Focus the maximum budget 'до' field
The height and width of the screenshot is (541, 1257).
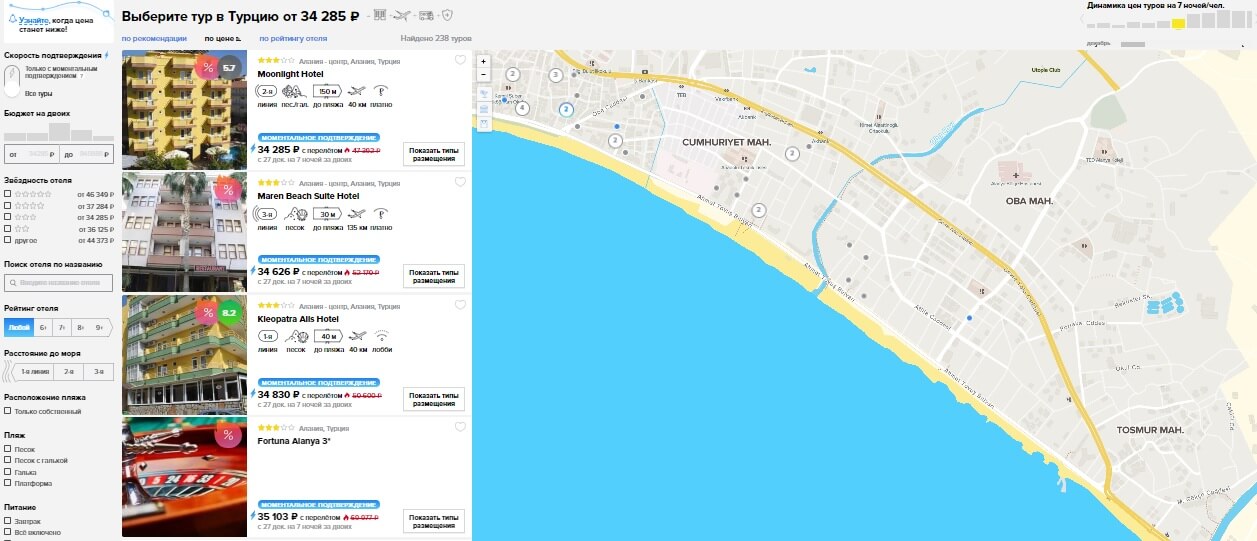click(x=86, y=154)
